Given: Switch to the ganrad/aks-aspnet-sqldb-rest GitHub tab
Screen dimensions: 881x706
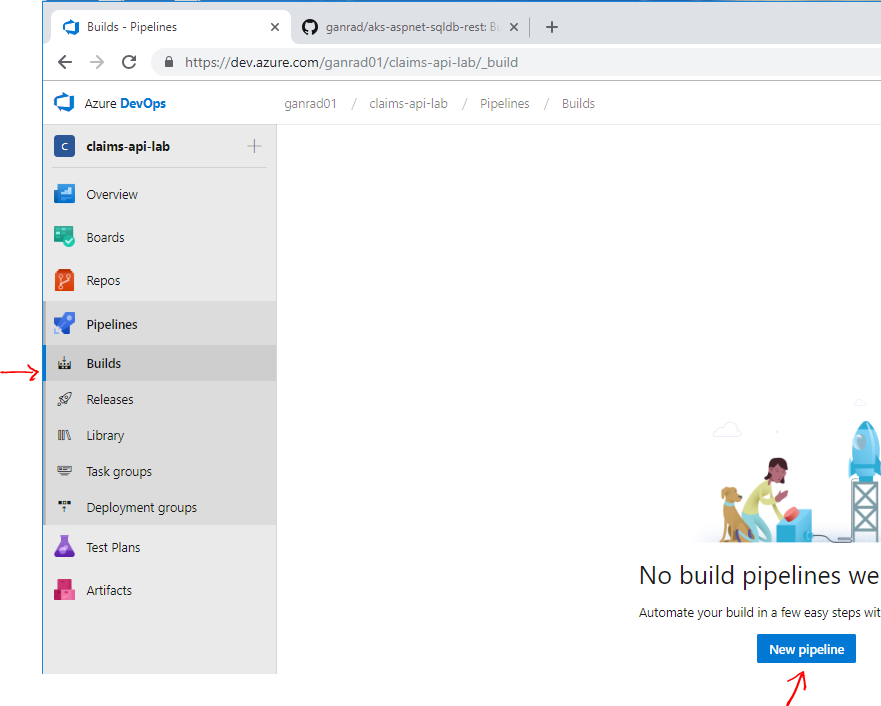Looking at the screenshot, I should coord(411,27).
